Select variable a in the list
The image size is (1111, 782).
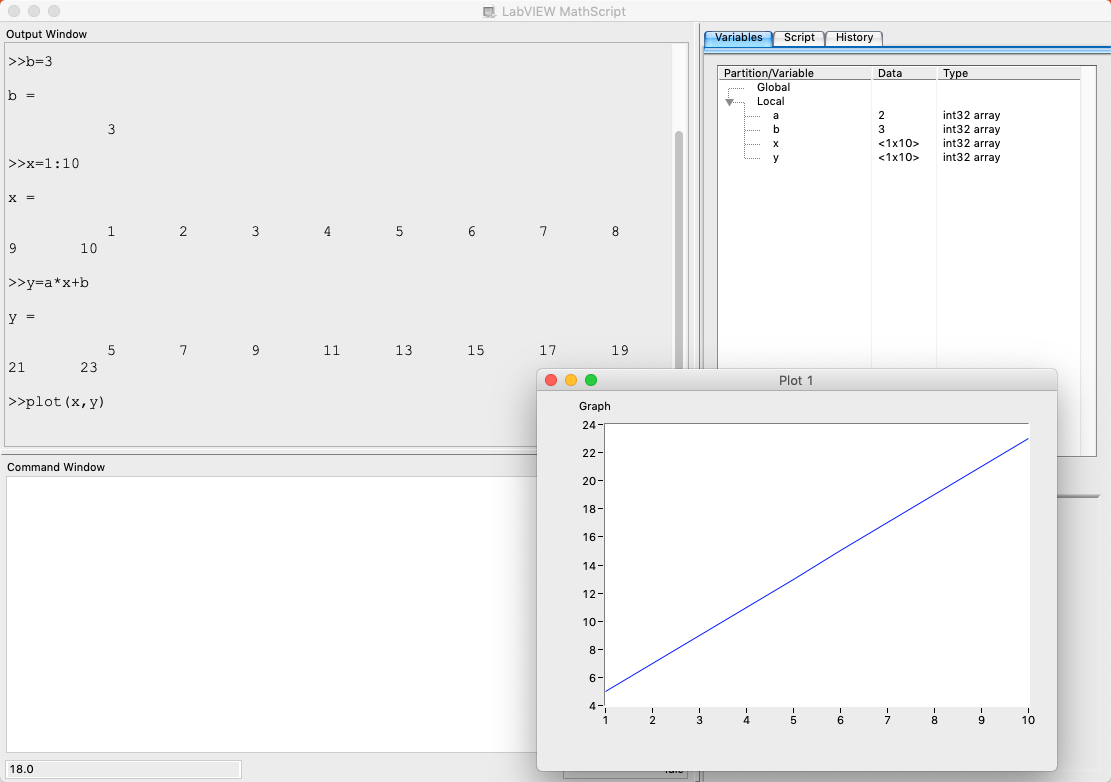coord(776,115)
